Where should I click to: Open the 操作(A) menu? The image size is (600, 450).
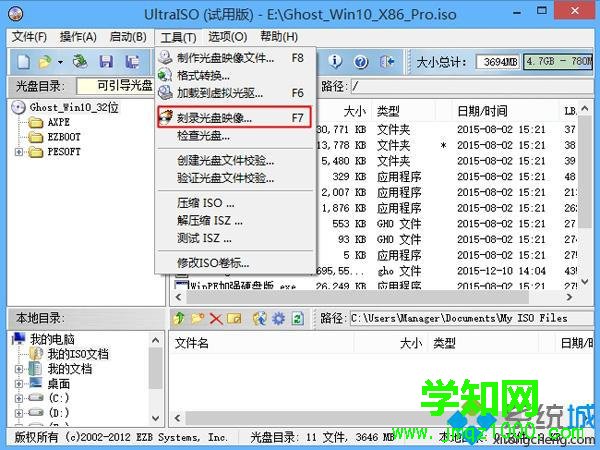tap(78, 37)
